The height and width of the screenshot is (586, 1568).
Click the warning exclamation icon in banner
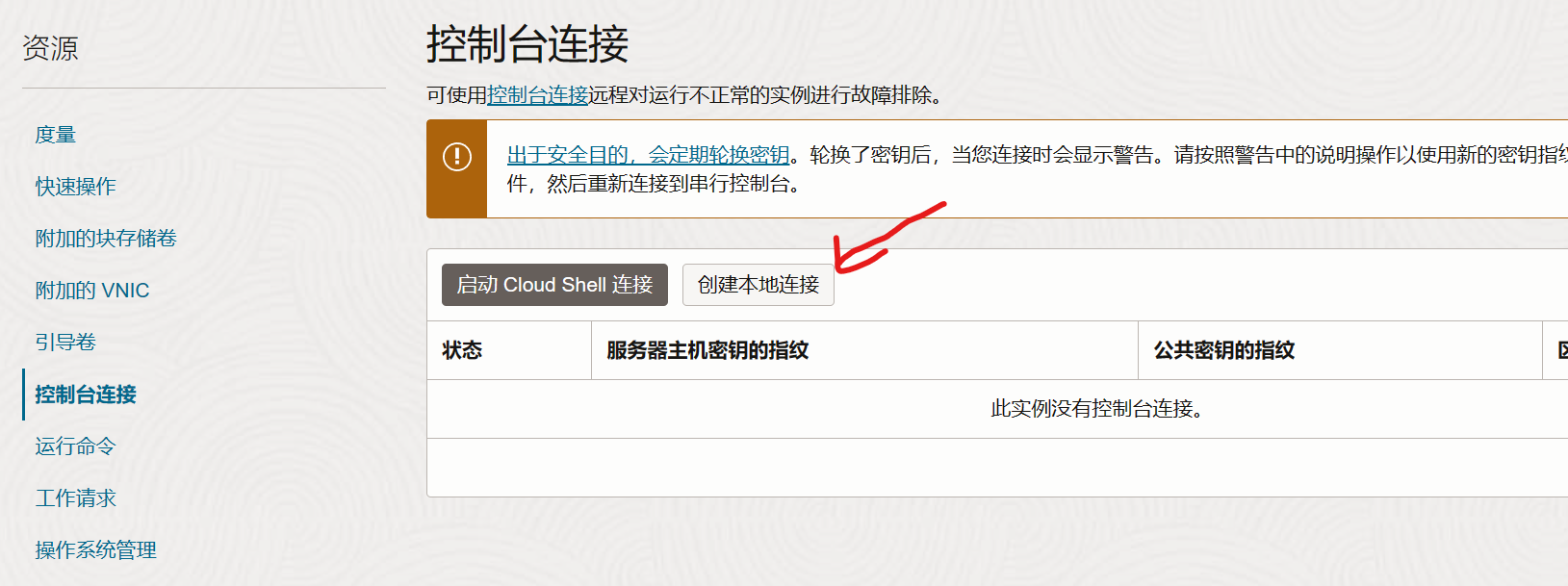click(x=456, y=156)
